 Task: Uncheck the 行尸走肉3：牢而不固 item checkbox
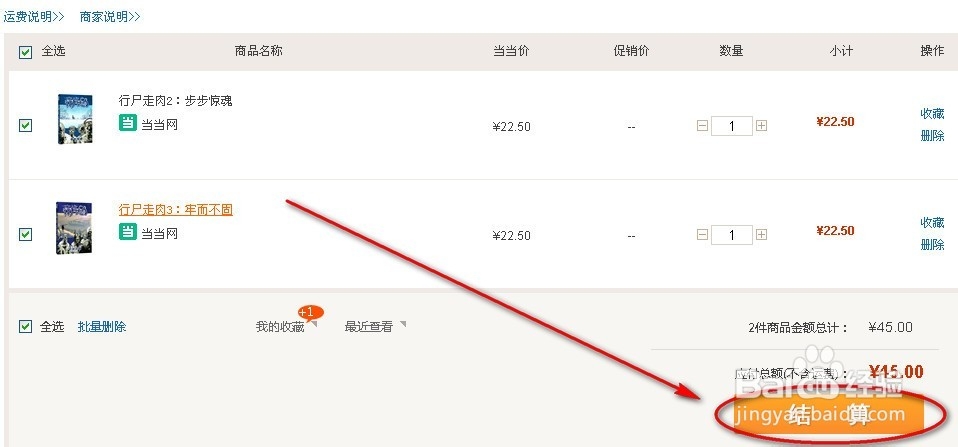tap(25, 234)
